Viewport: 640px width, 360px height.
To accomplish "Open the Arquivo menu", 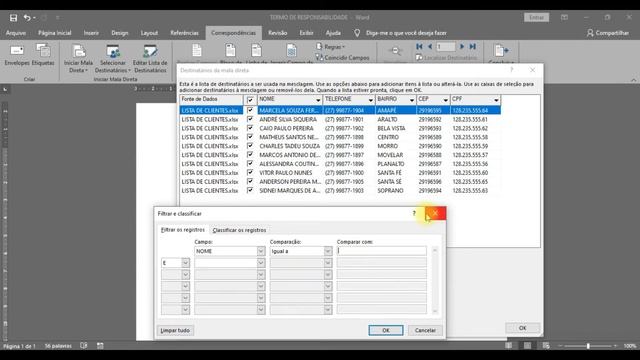I will [x=16, y=33].
